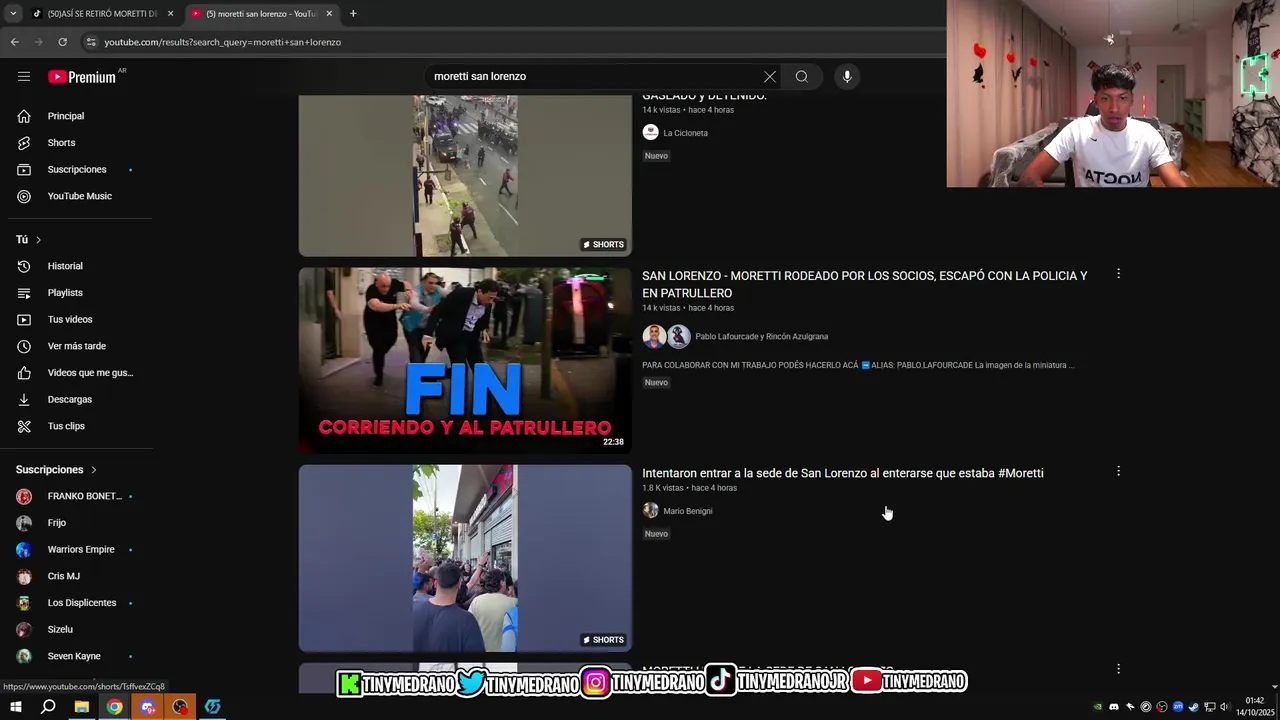Screen dimensions: 1280x720
Task: Open NVIDIA tray icon
Action: click(x=1098, y=707)
